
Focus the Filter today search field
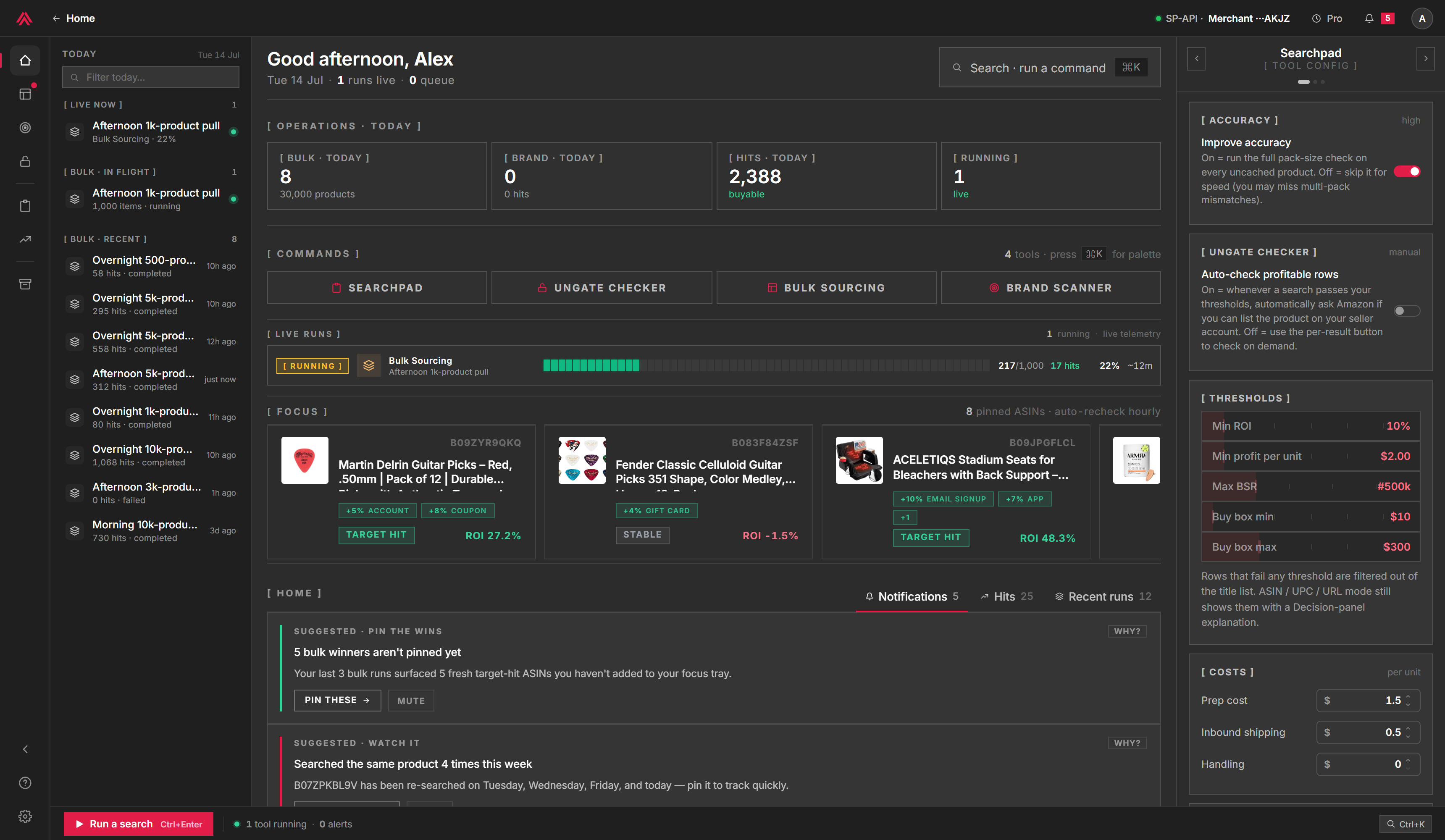point(151,77)
